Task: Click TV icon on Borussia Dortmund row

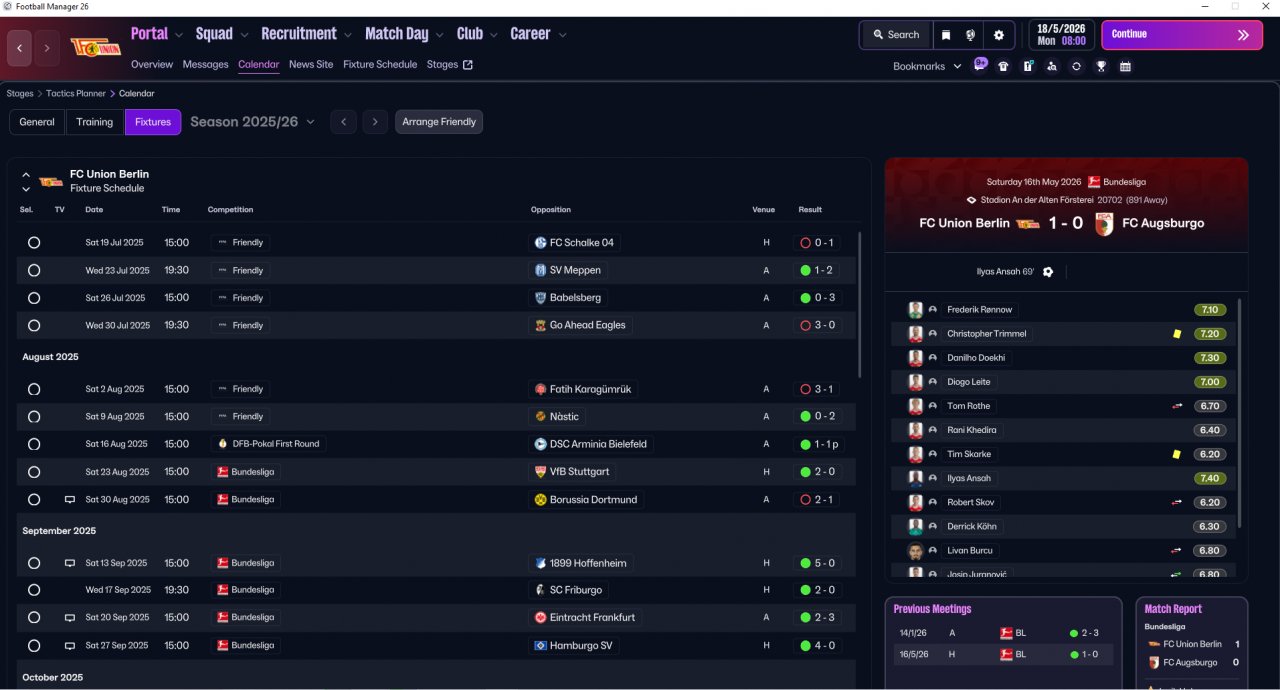Action: [70, 500]
